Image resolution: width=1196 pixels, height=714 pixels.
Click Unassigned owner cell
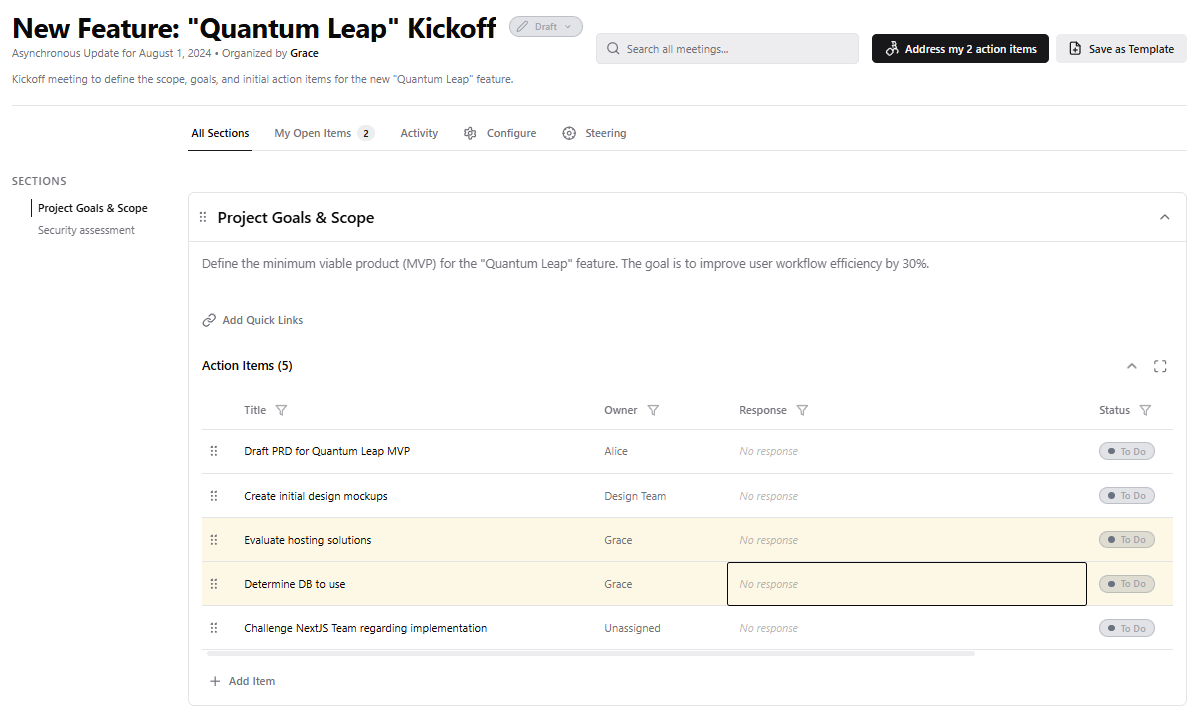pos(632,629)
